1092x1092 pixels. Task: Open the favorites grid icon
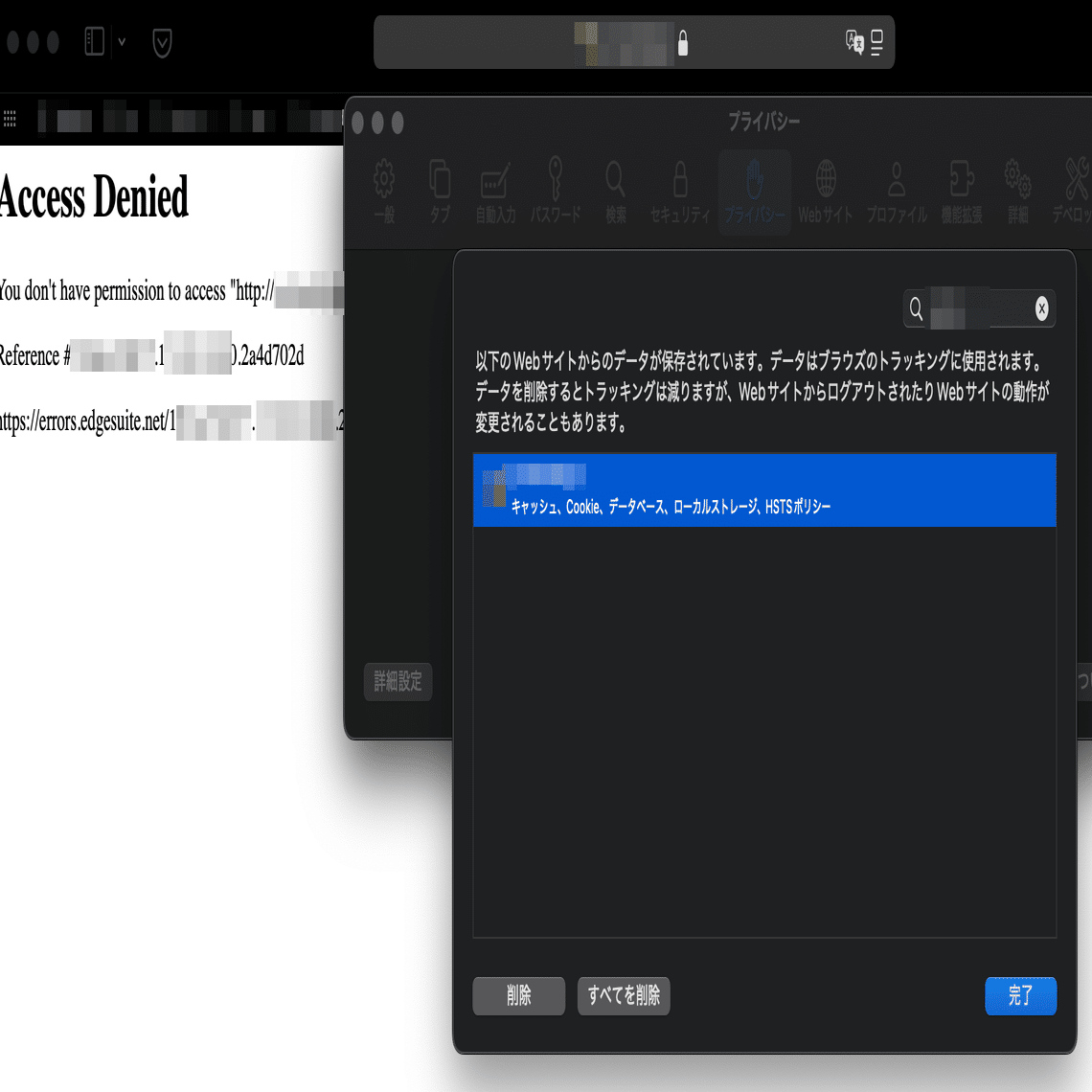point(10,119)
